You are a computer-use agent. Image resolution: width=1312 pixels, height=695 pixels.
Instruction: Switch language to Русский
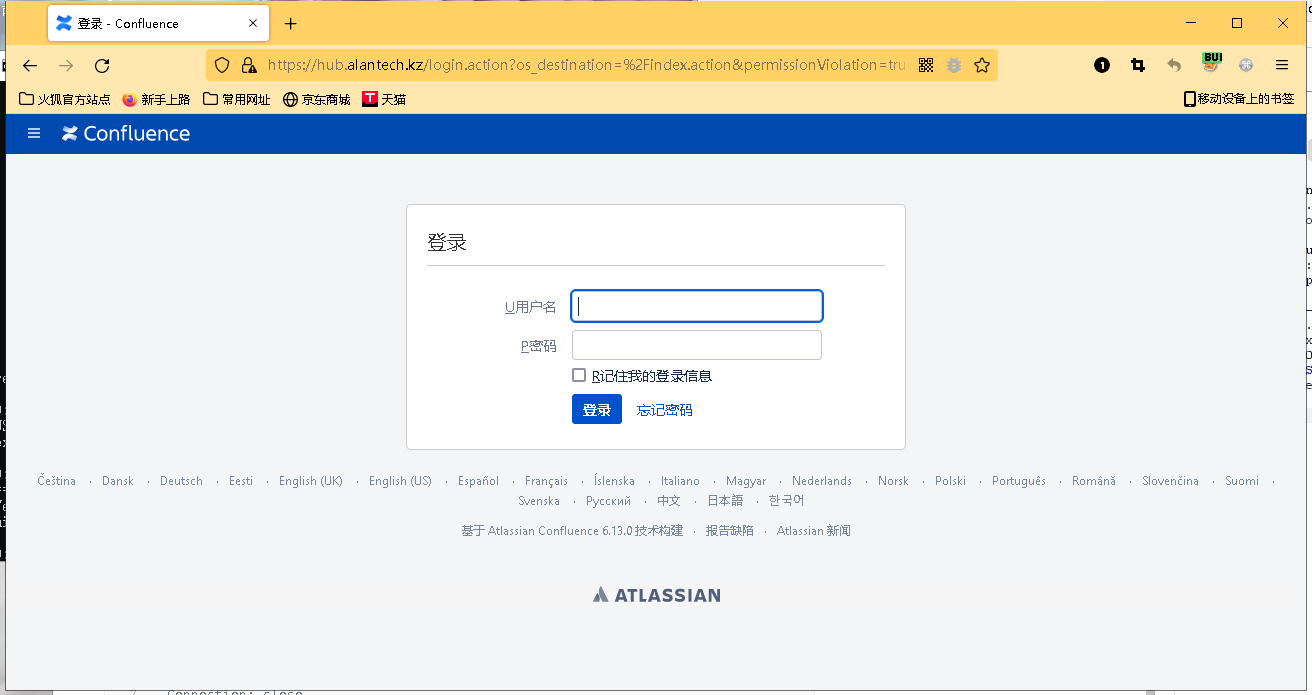[x=608, y=501]
